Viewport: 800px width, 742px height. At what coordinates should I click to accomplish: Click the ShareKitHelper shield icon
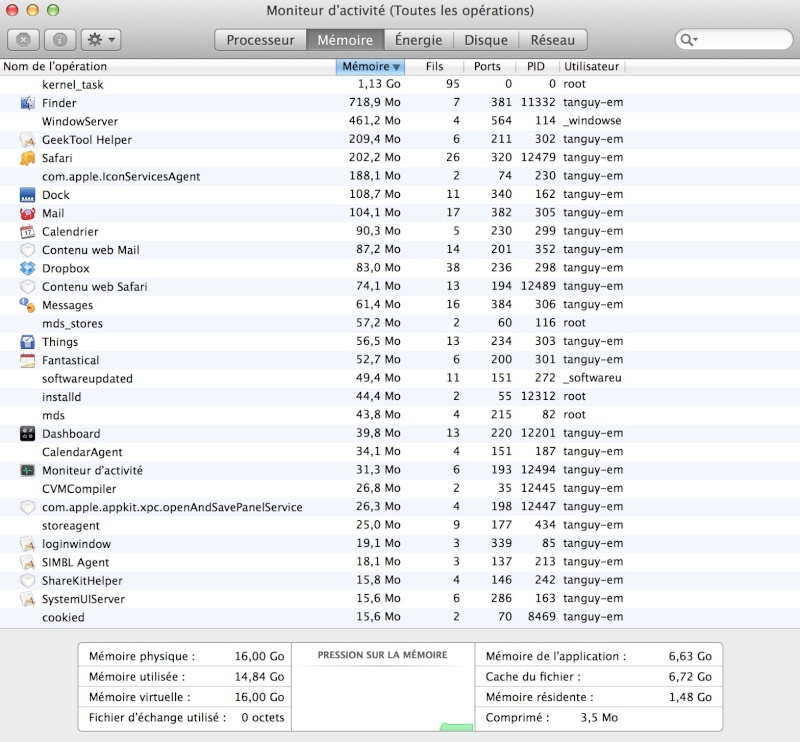28,581
